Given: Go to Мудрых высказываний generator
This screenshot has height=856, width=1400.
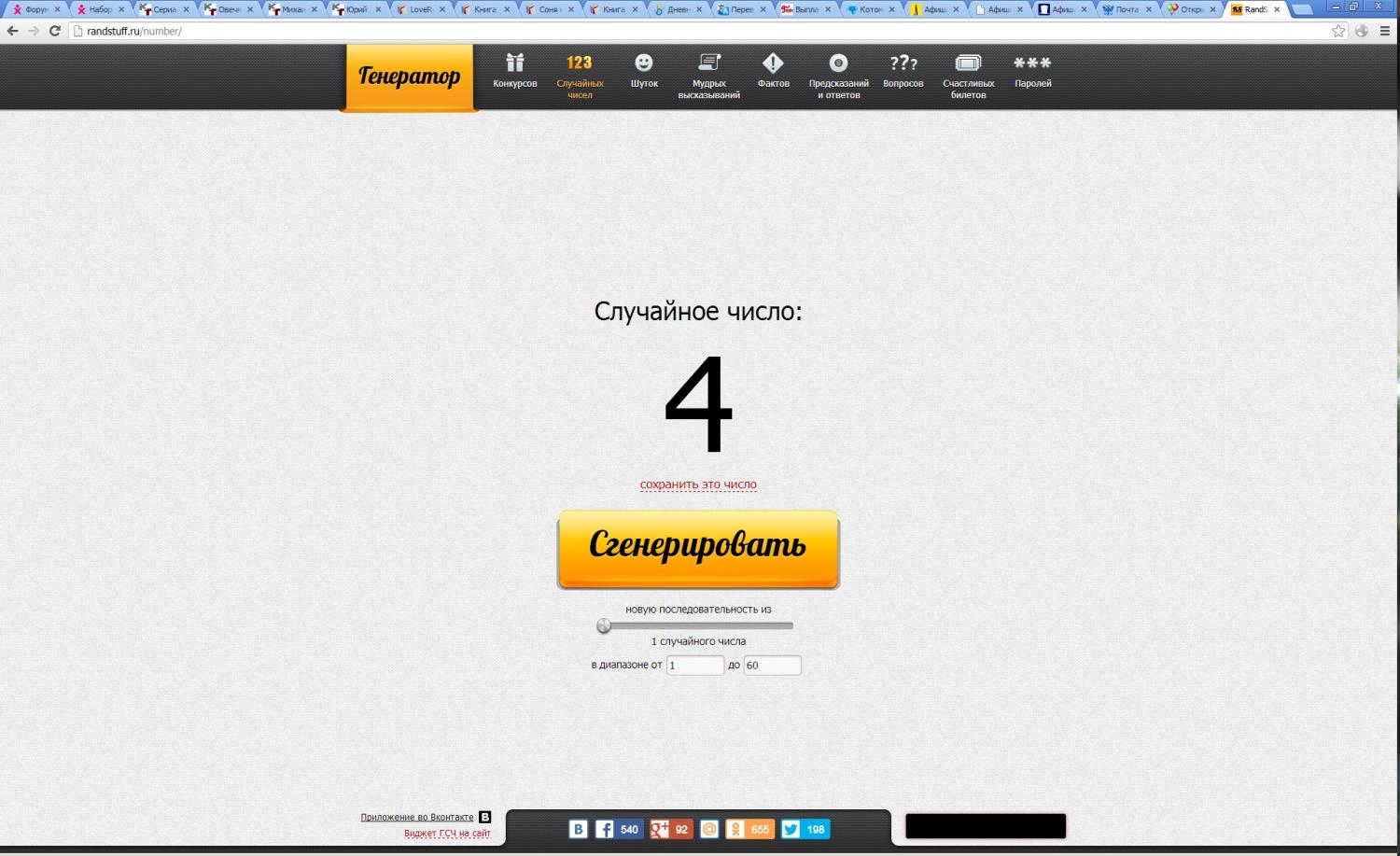Looking at the screenshot, I should (709, 75).
